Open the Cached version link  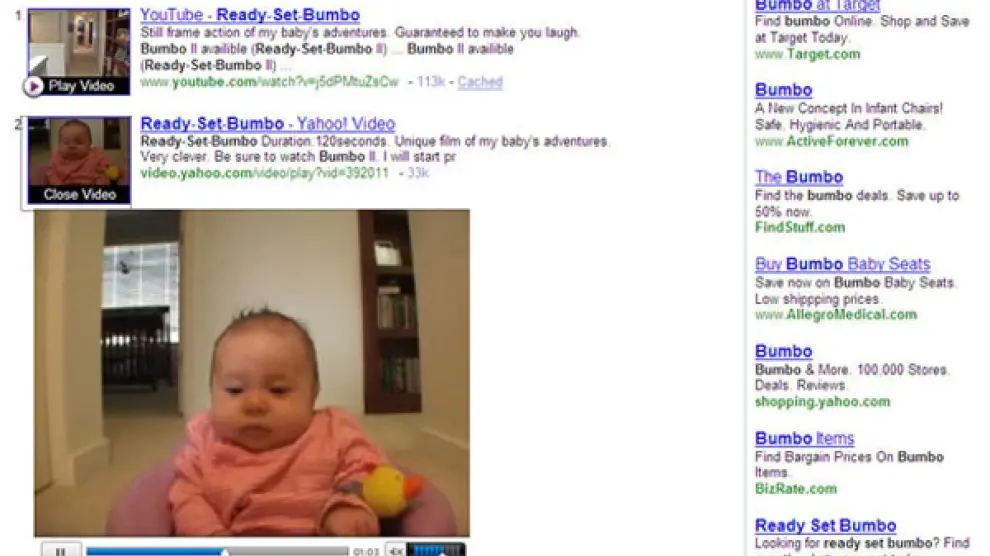(x=480, y=81)
